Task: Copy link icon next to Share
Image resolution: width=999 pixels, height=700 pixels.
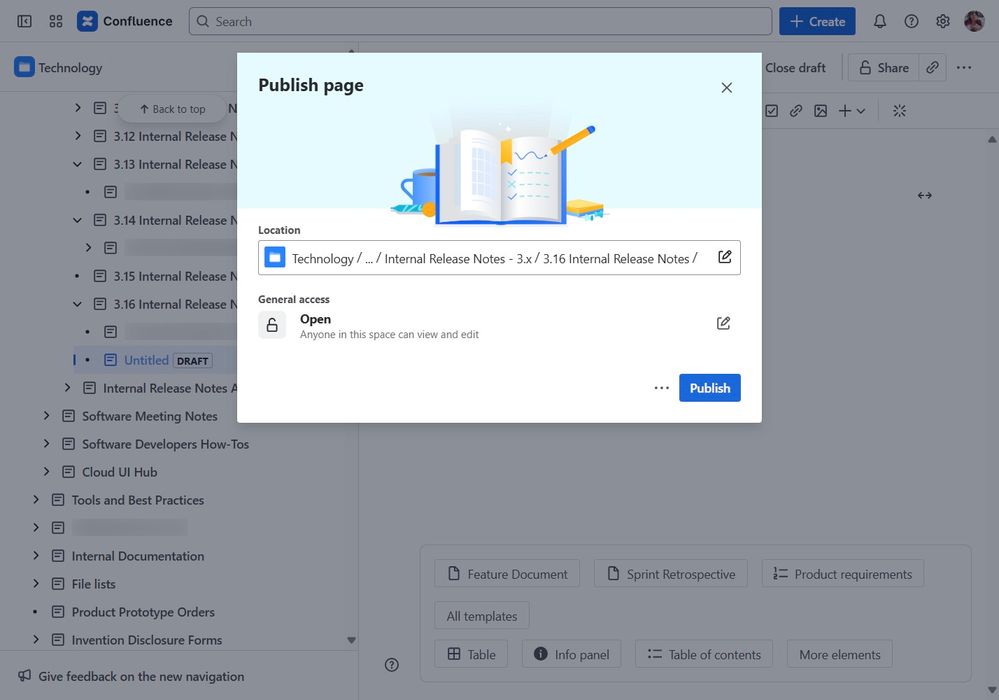Action: click(x=932, y=68)
